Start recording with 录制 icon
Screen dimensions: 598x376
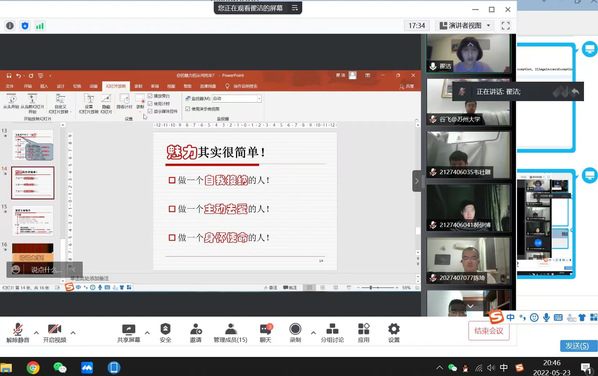tap(295, 333)
